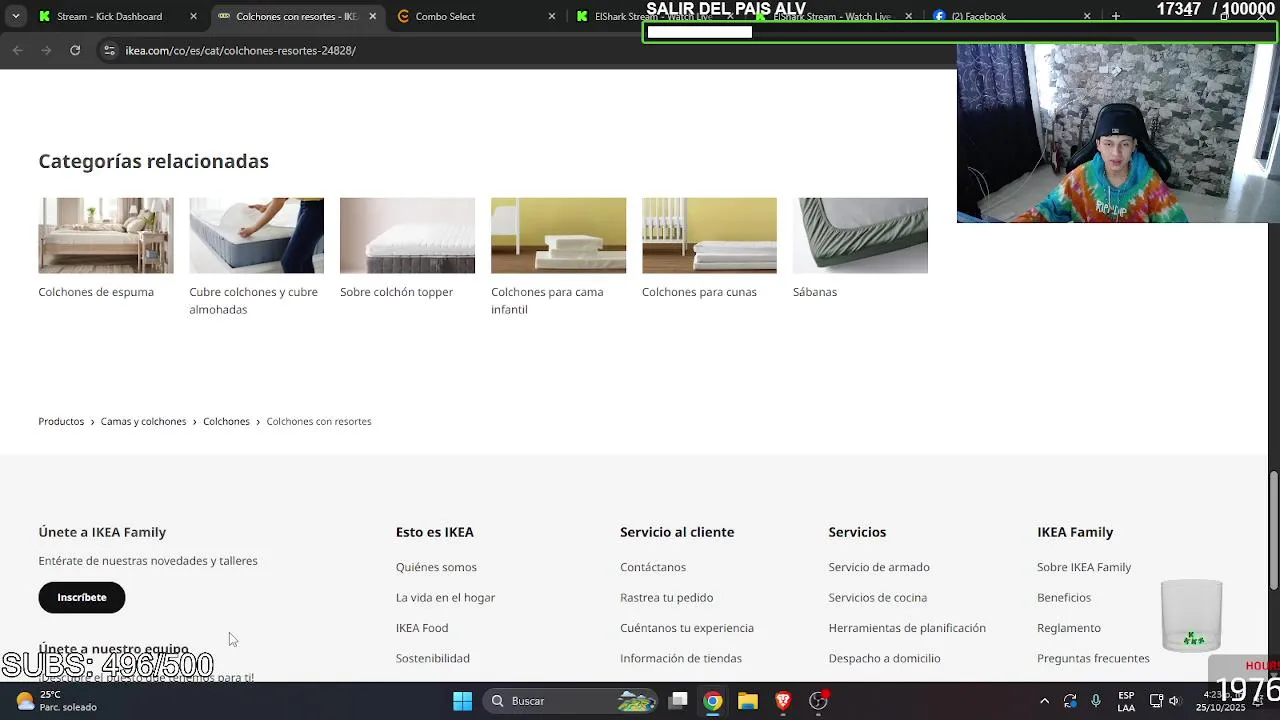
Task: Open the Contáctanos link
Action: [653, 567]
